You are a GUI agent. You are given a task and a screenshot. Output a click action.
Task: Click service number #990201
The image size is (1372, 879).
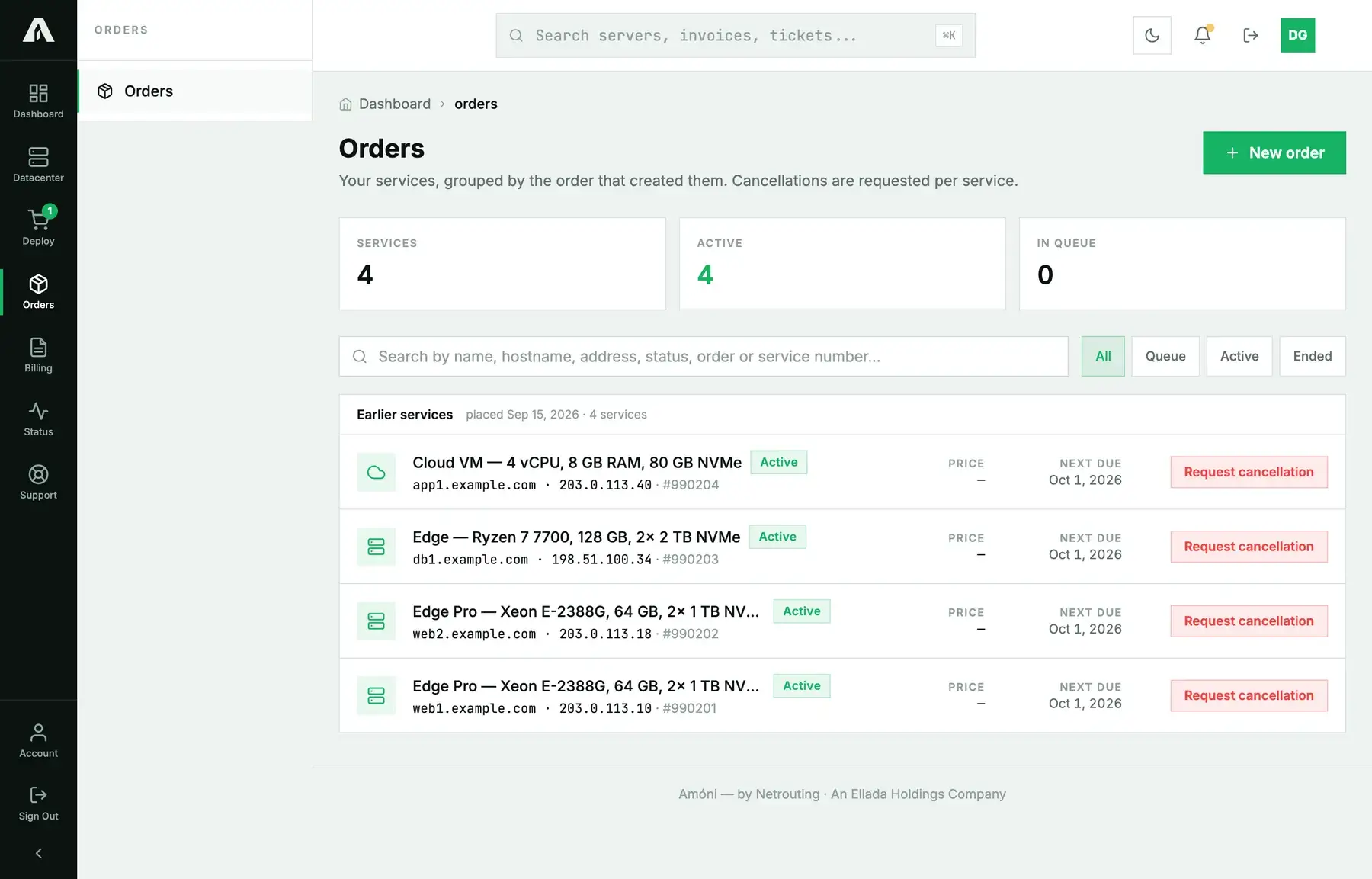[x=690, y=709]
